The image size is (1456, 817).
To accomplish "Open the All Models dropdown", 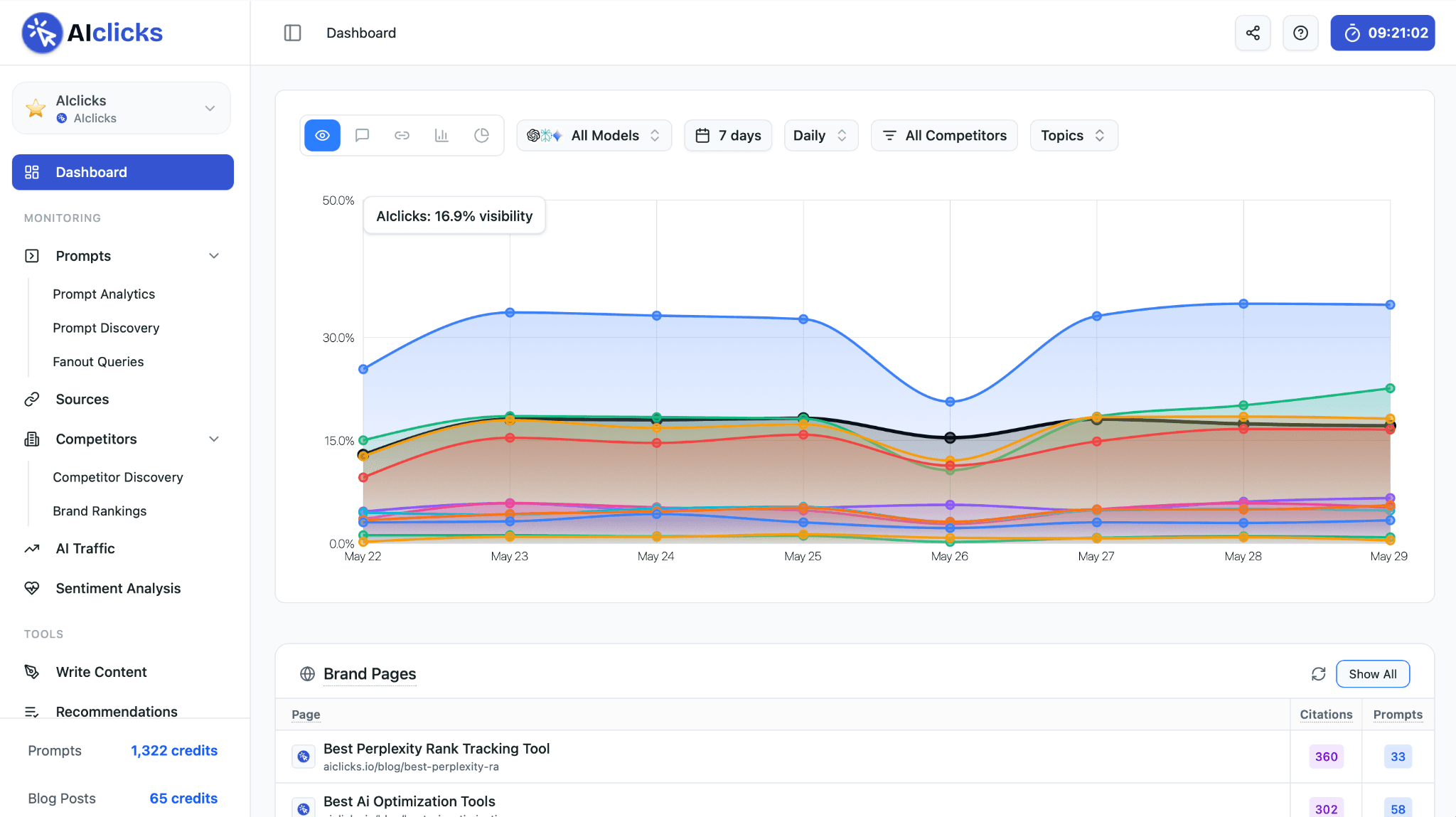I will coord(594,135).
